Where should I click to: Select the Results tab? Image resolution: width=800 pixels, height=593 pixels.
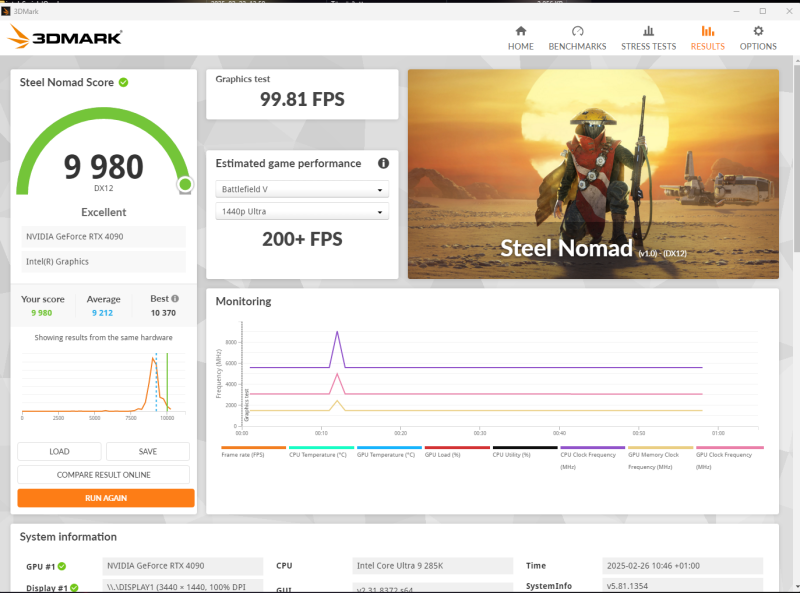click(x=708, y=38)
